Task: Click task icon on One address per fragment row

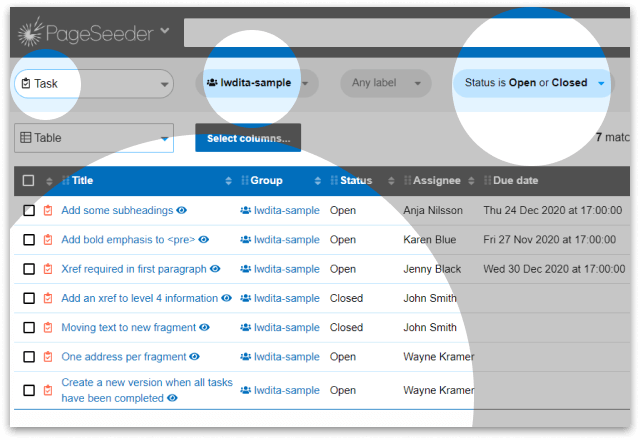Action: [x=48, y=357]
